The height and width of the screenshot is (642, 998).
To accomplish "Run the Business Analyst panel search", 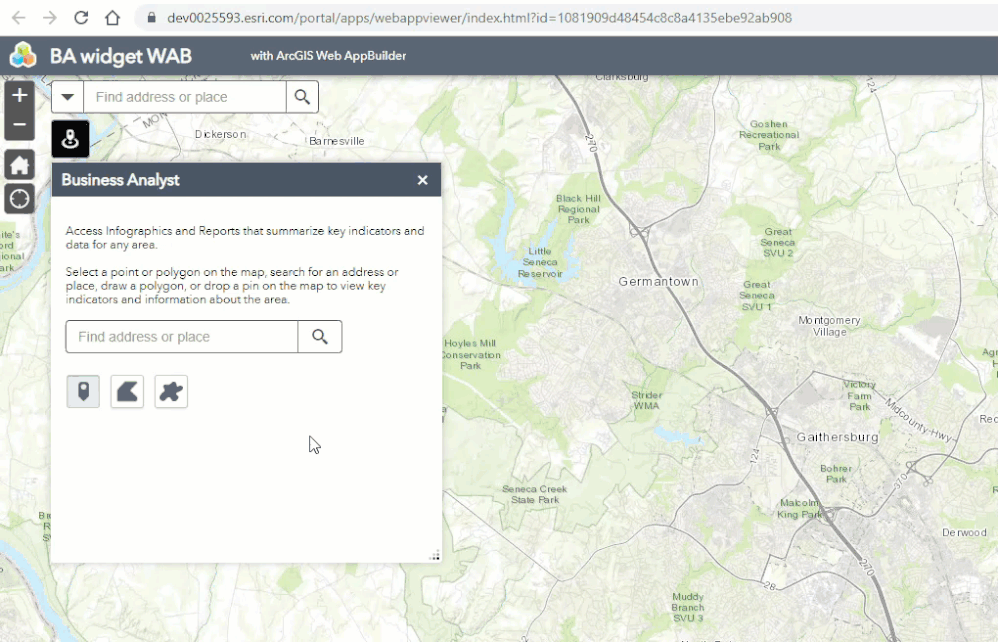I will (320, 337).
